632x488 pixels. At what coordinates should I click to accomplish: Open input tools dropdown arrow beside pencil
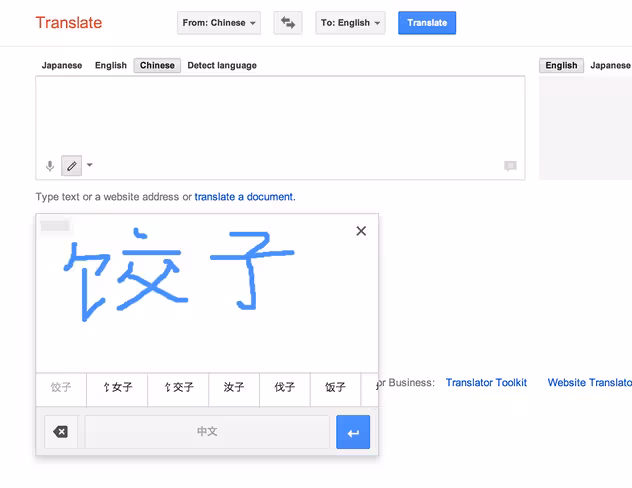90,165
